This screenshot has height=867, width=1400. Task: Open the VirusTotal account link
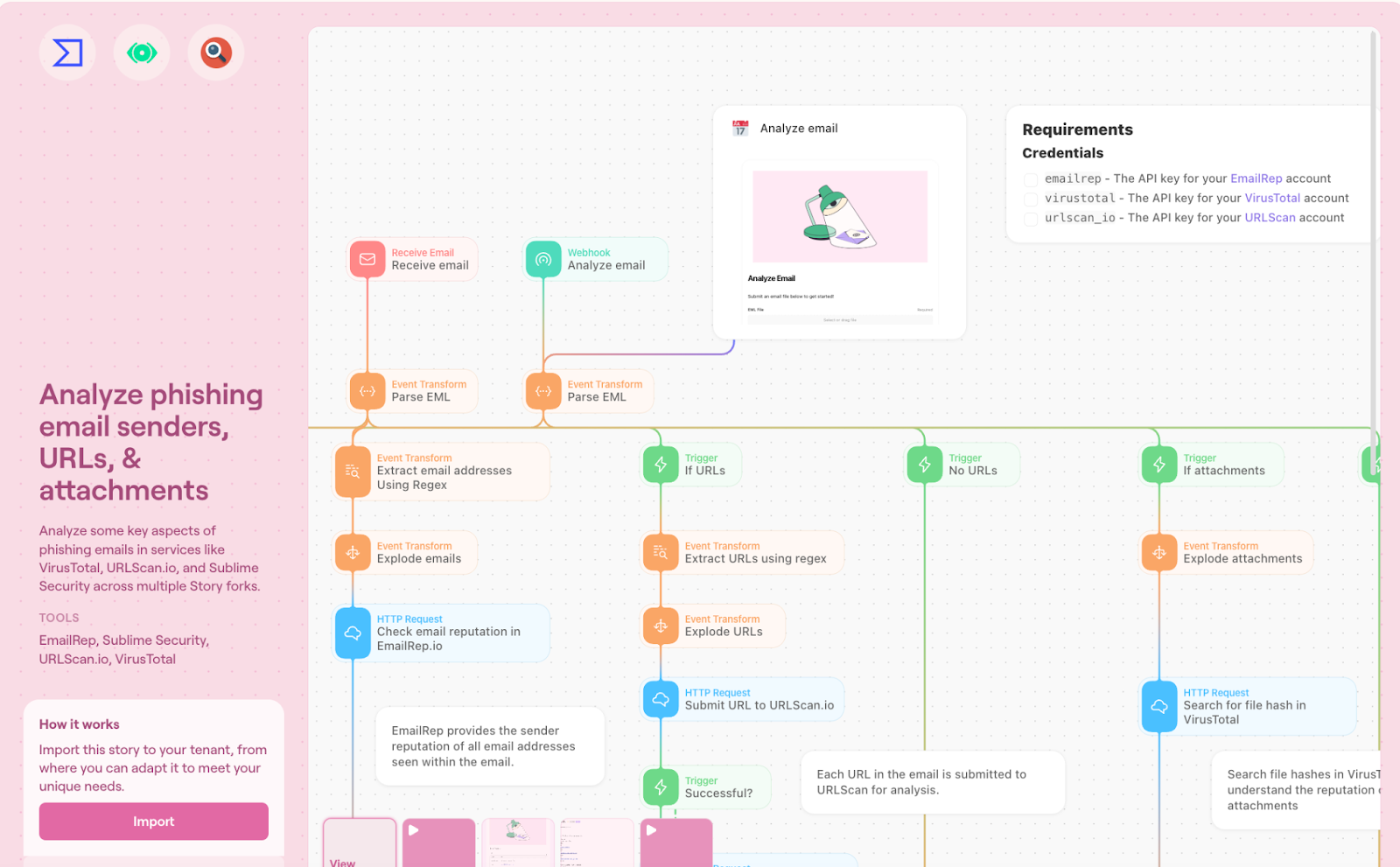point(1271,199)
